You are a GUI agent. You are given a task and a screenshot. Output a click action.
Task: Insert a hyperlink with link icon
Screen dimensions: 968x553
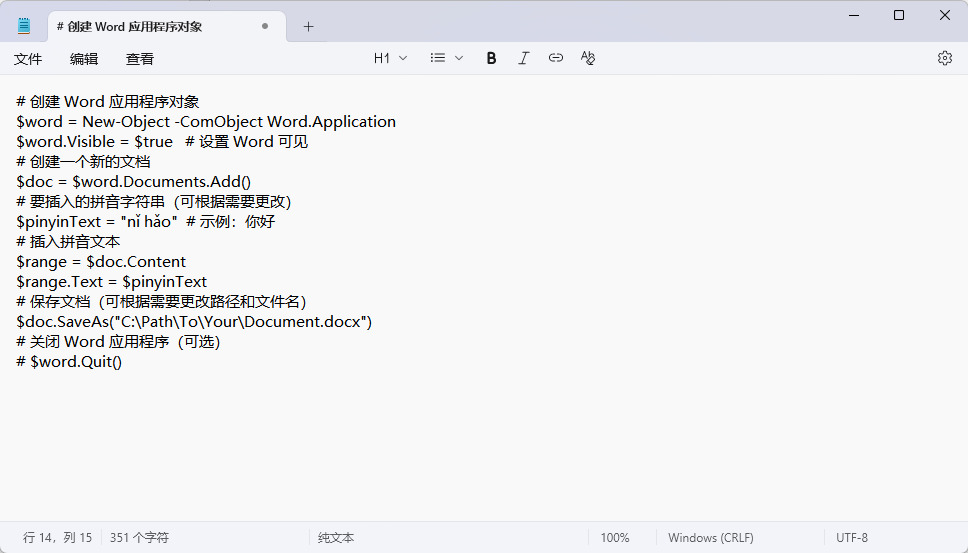click(556, 58)
